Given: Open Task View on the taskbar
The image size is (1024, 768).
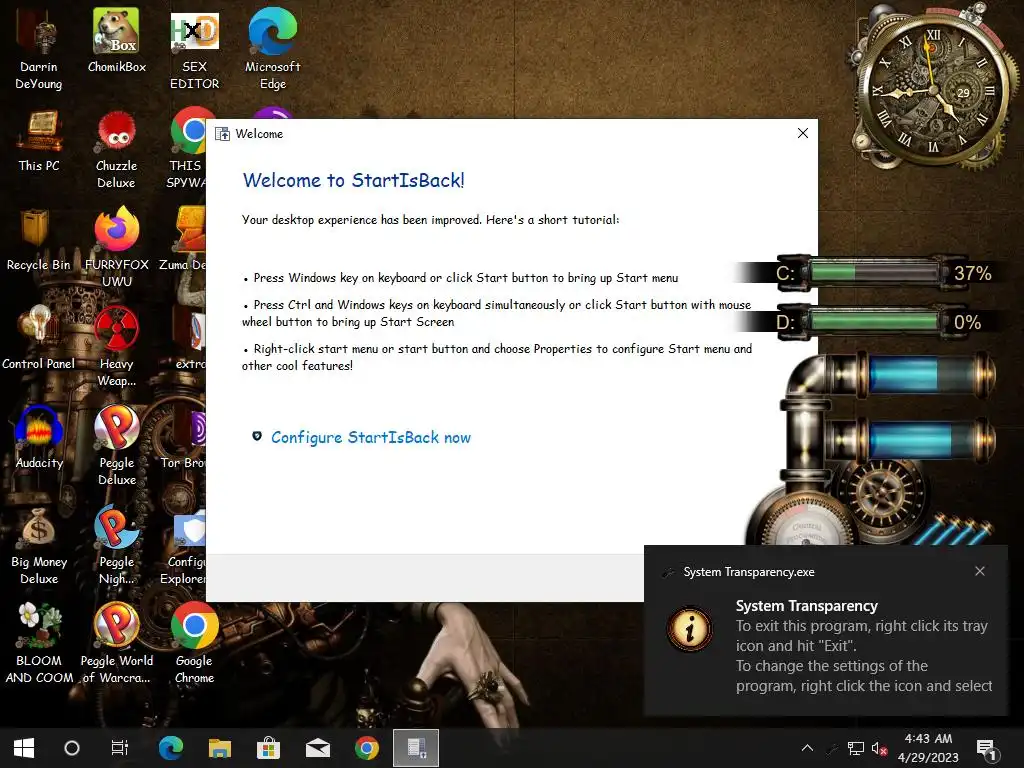Looking at the screenshot, I should click(x=120, y=748).
